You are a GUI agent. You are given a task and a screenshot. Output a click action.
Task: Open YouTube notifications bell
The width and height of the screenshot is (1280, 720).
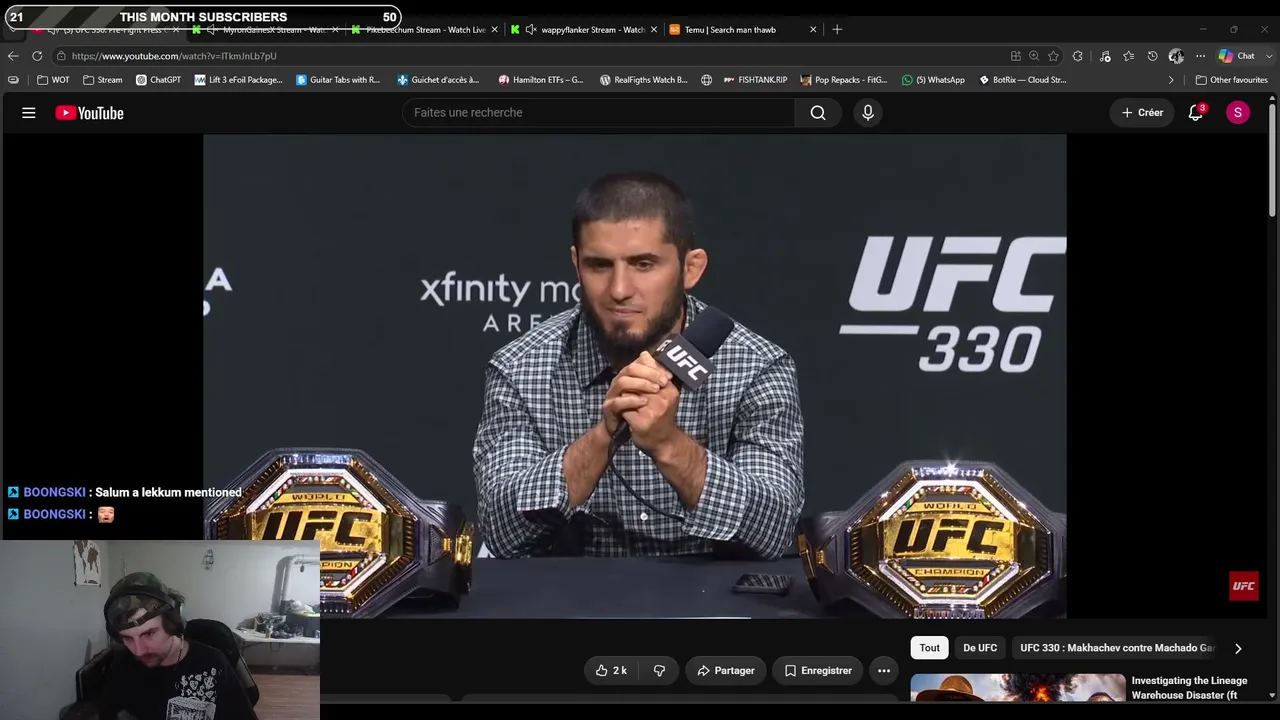point(1196,113)
